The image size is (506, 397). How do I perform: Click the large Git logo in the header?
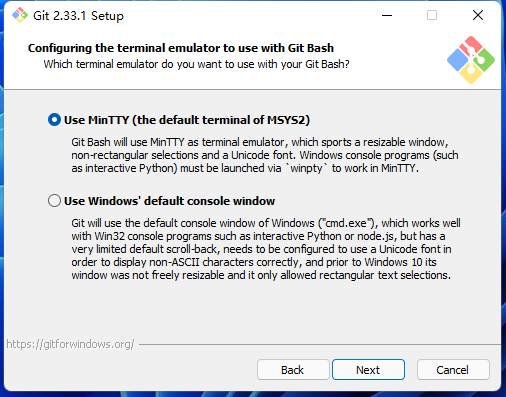471,60
